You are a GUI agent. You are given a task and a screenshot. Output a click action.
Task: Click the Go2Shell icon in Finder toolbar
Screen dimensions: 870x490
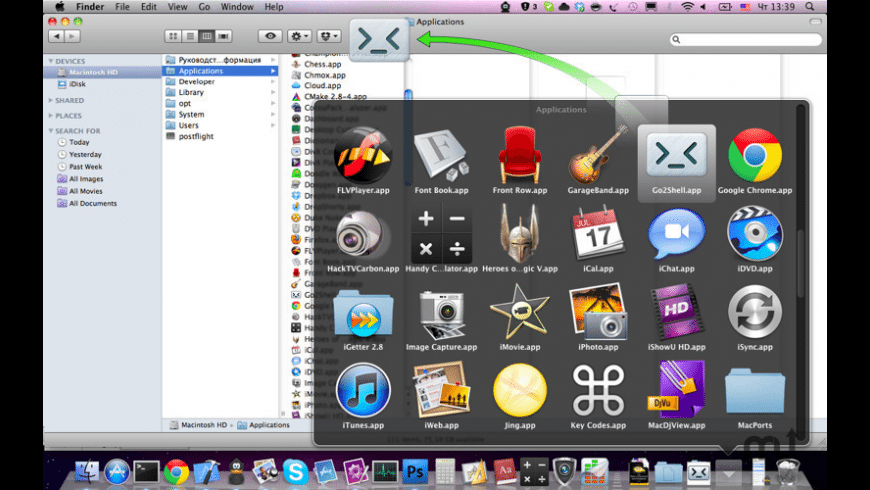pyautogui.click(x=380, y=40)
